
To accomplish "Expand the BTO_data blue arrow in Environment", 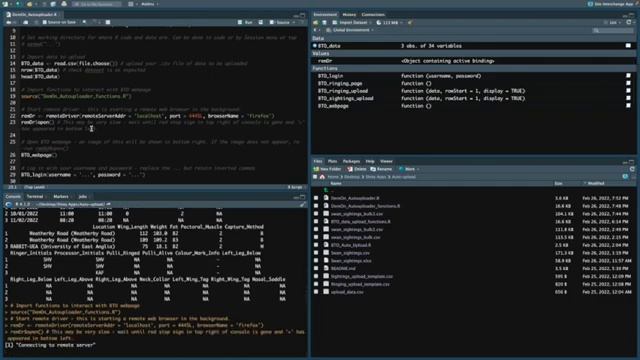I will [315, 46].
